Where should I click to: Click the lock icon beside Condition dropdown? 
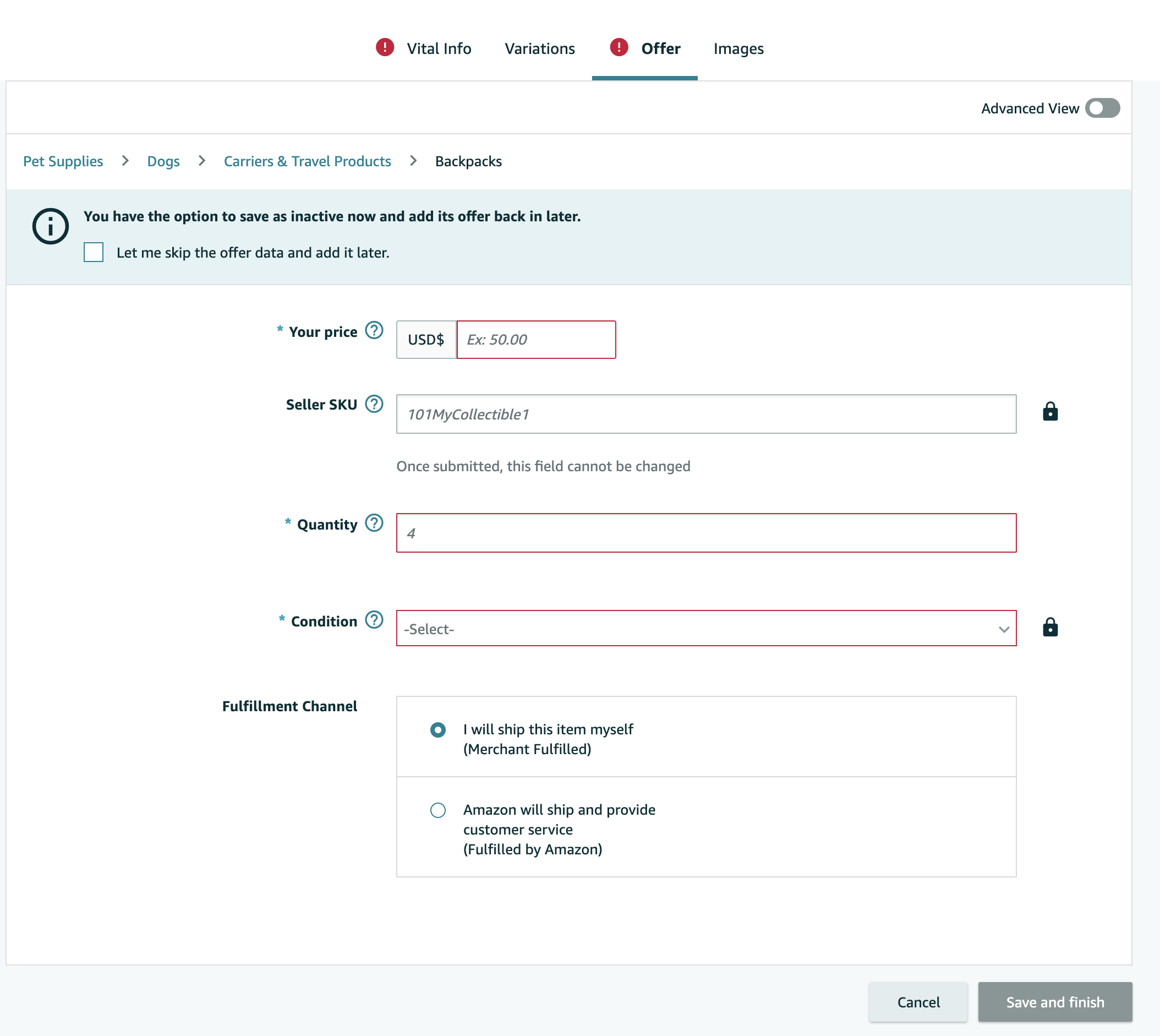1049,628
